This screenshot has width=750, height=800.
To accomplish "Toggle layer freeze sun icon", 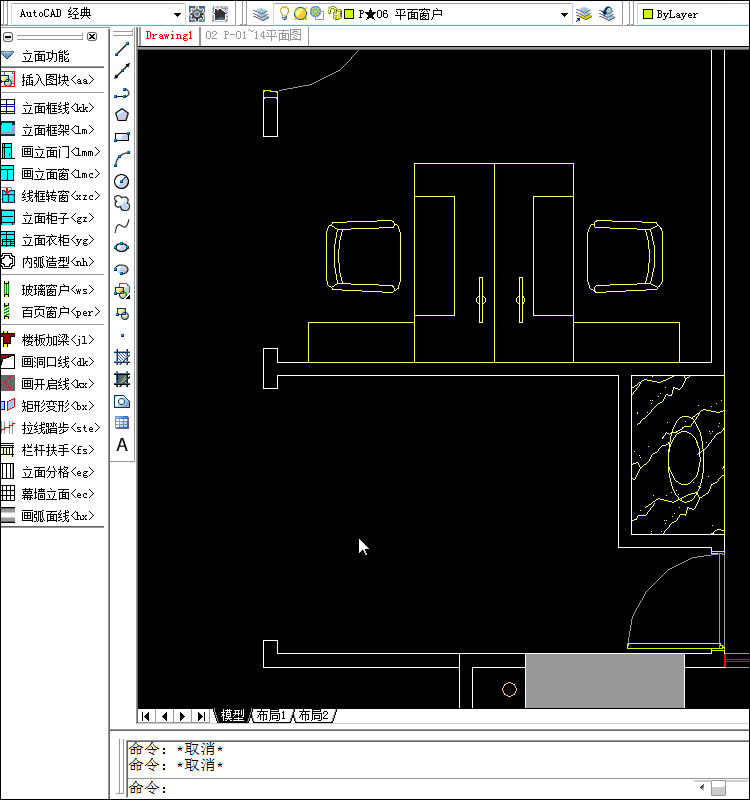I will tap(301, 14).
